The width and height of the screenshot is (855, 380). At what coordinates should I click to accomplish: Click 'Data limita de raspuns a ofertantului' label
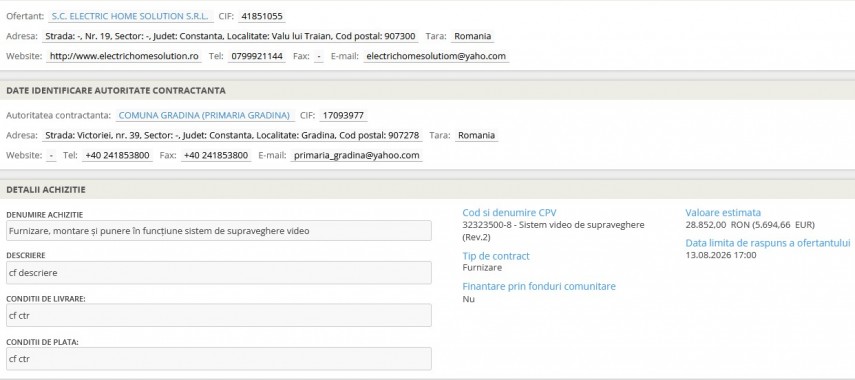pos(768,243)
